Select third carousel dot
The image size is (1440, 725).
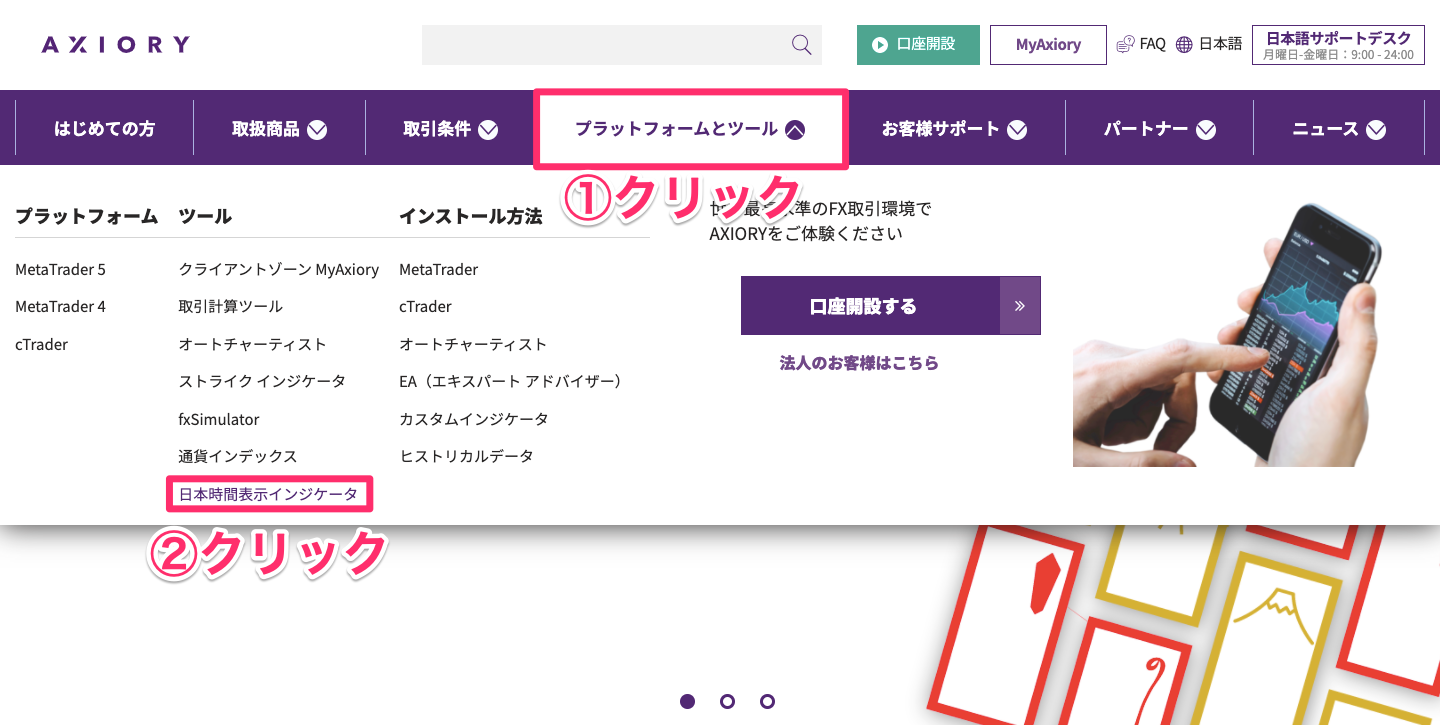click(767, 701)
